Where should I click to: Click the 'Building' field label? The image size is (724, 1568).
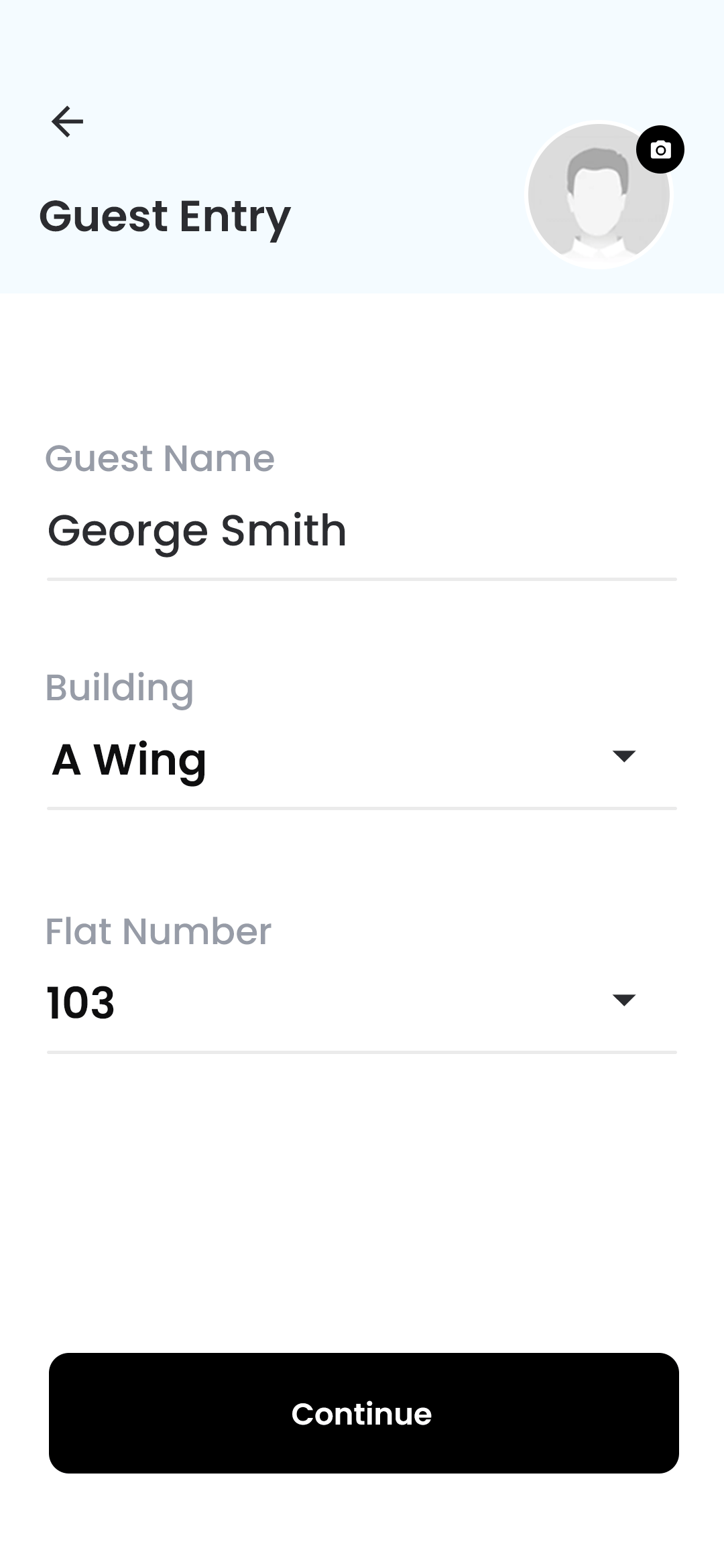point(119,688)
